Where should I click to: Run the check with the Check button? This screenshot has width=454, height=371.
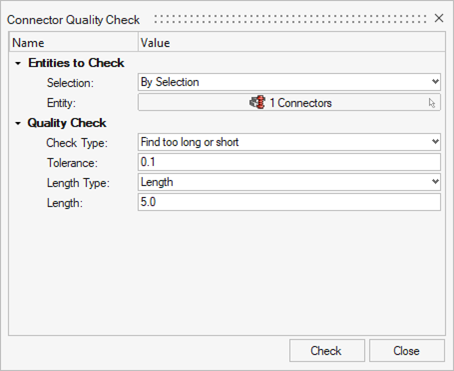[x=327, y=351]
